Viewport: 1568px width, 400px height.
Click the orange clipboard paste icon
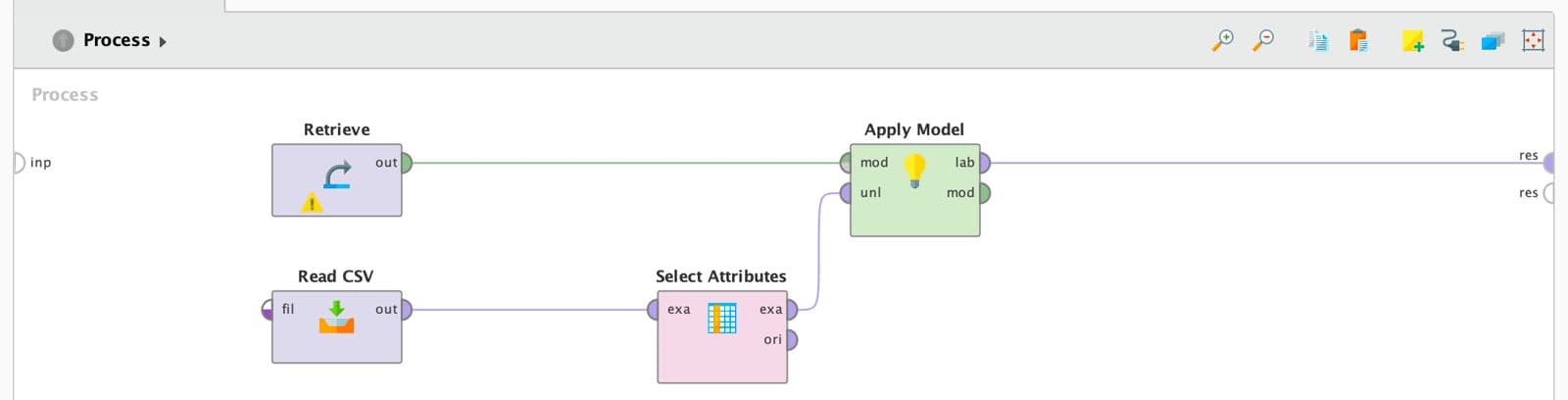[1358, 40]
